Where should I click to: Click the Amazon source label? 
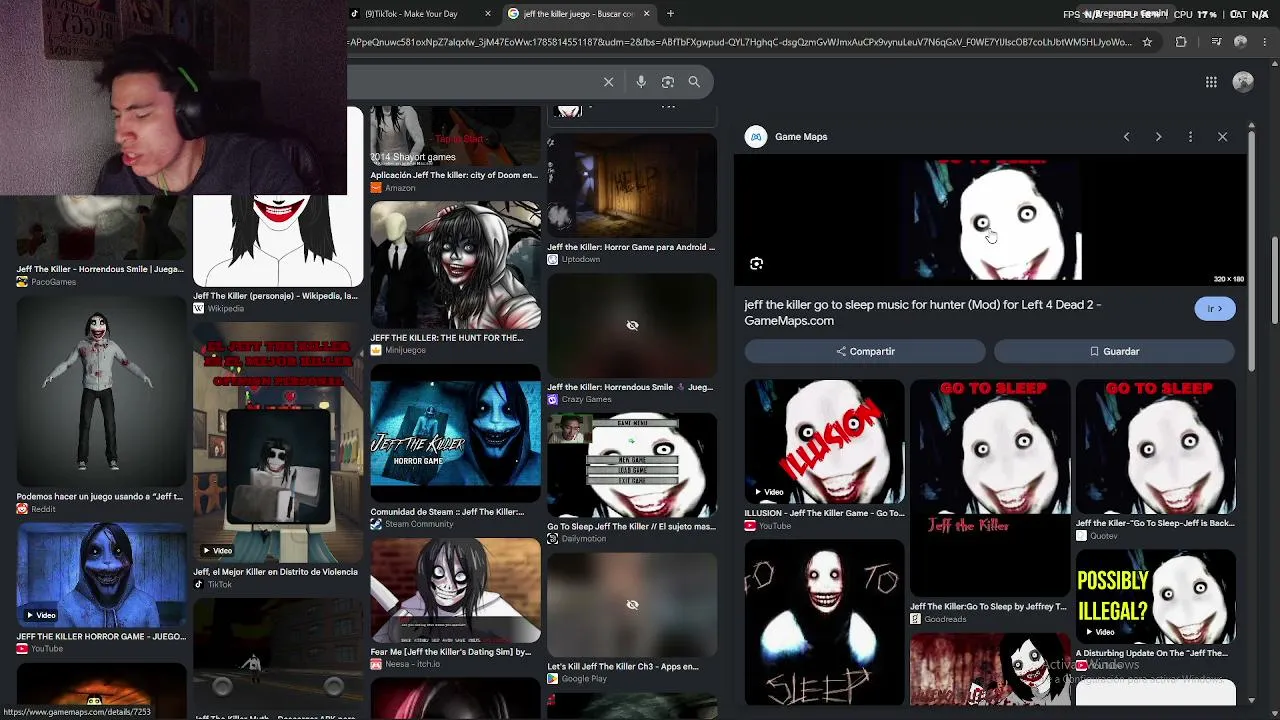[400, 188]
